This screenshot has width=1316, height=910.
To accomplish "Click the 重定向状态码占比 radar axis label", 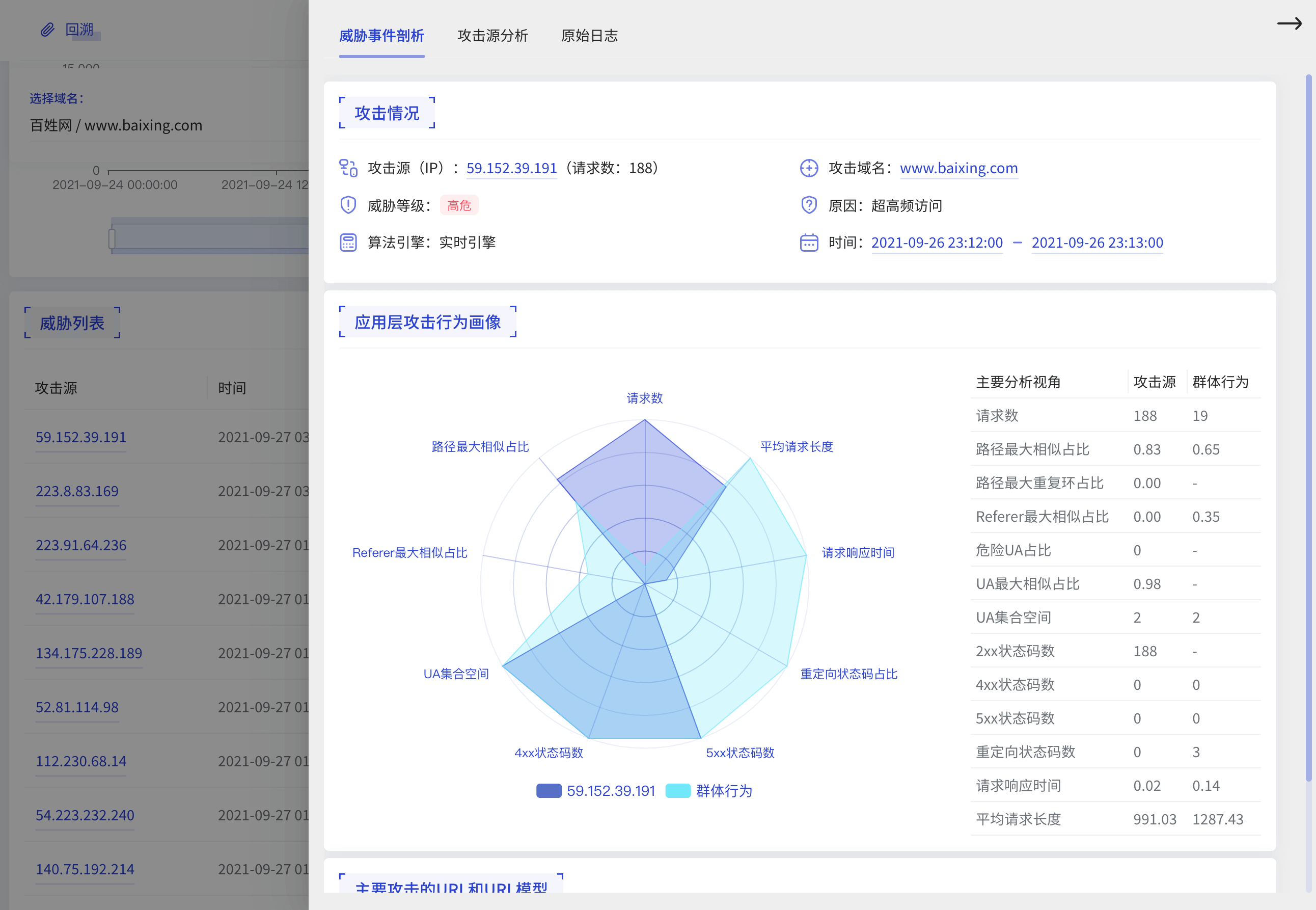I will tap(848, 675).
